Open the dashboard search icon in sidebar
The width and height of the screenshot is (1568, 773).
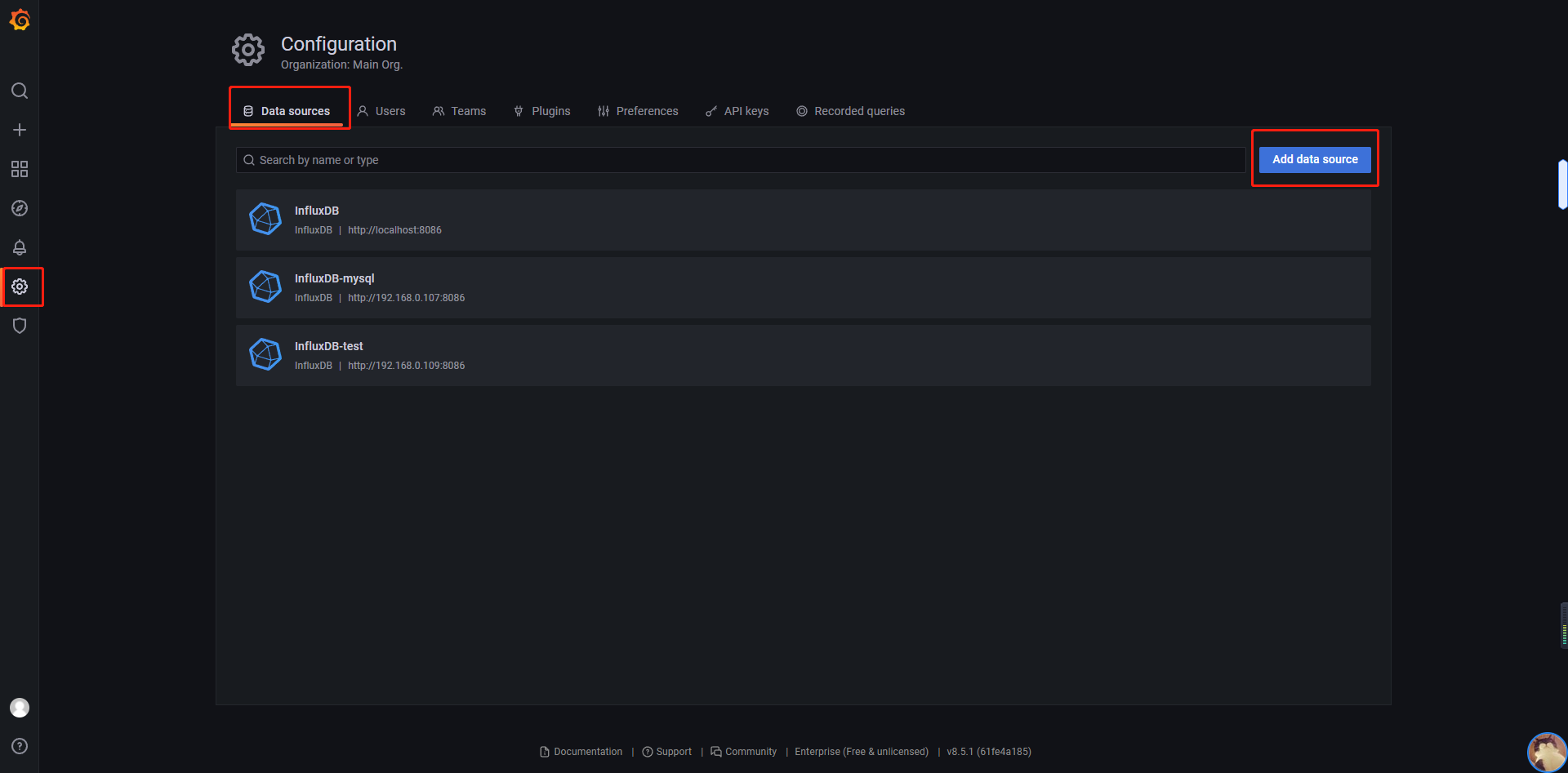pyautogui.click(x=20, y=91)
